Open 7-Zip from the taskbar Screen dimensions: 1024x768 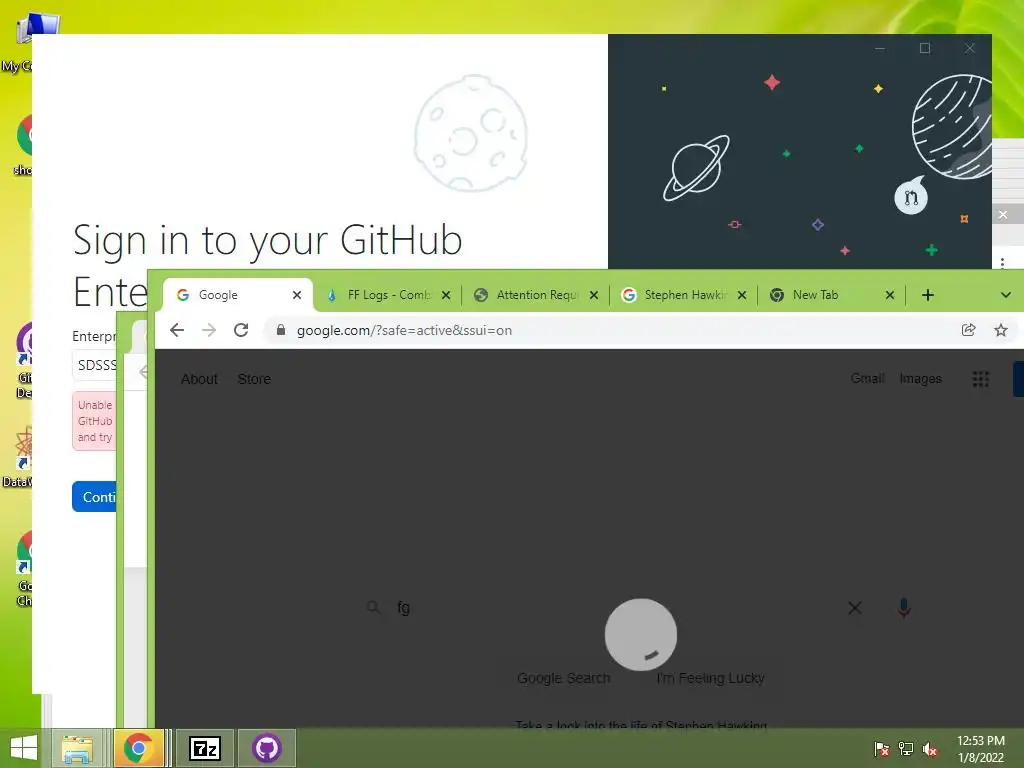click(x=205, y=748)
